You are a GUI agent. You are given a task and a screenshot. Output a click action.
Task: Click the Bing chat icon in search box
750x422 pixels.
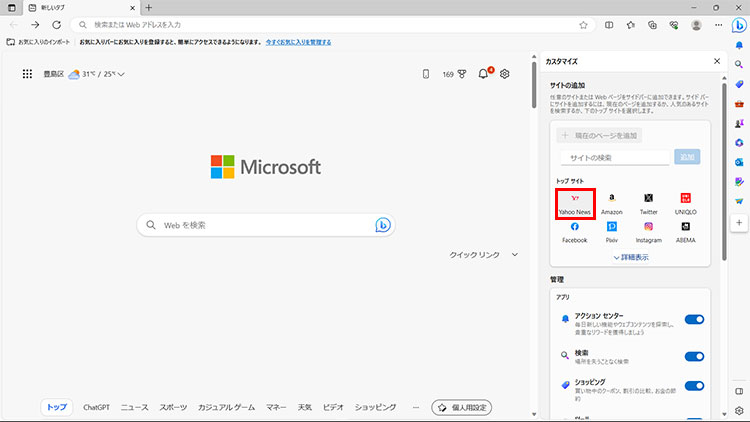coord(382,225)
